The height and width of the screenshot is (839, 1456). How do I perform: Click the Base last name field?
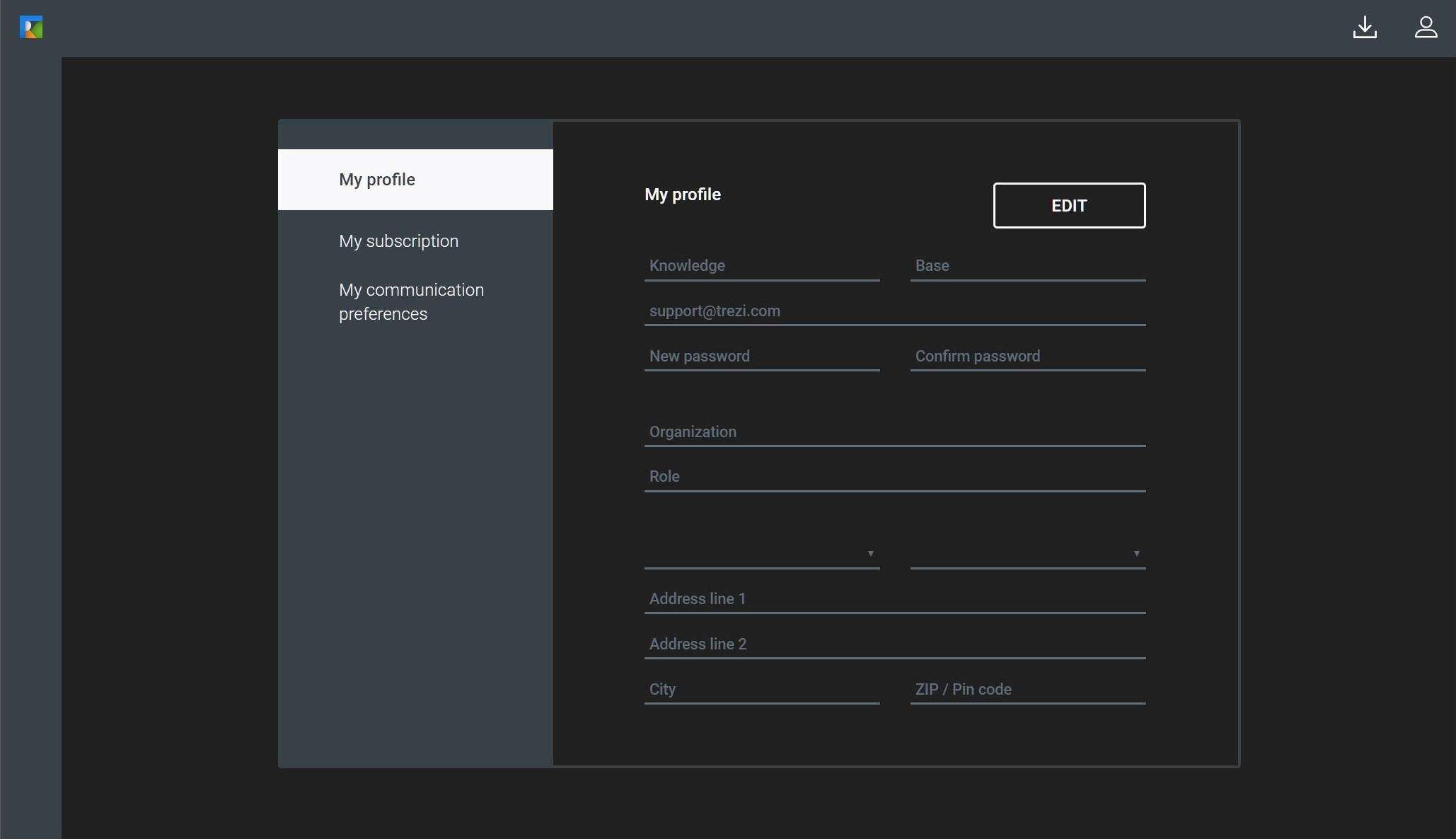(x=1027, y=266)
